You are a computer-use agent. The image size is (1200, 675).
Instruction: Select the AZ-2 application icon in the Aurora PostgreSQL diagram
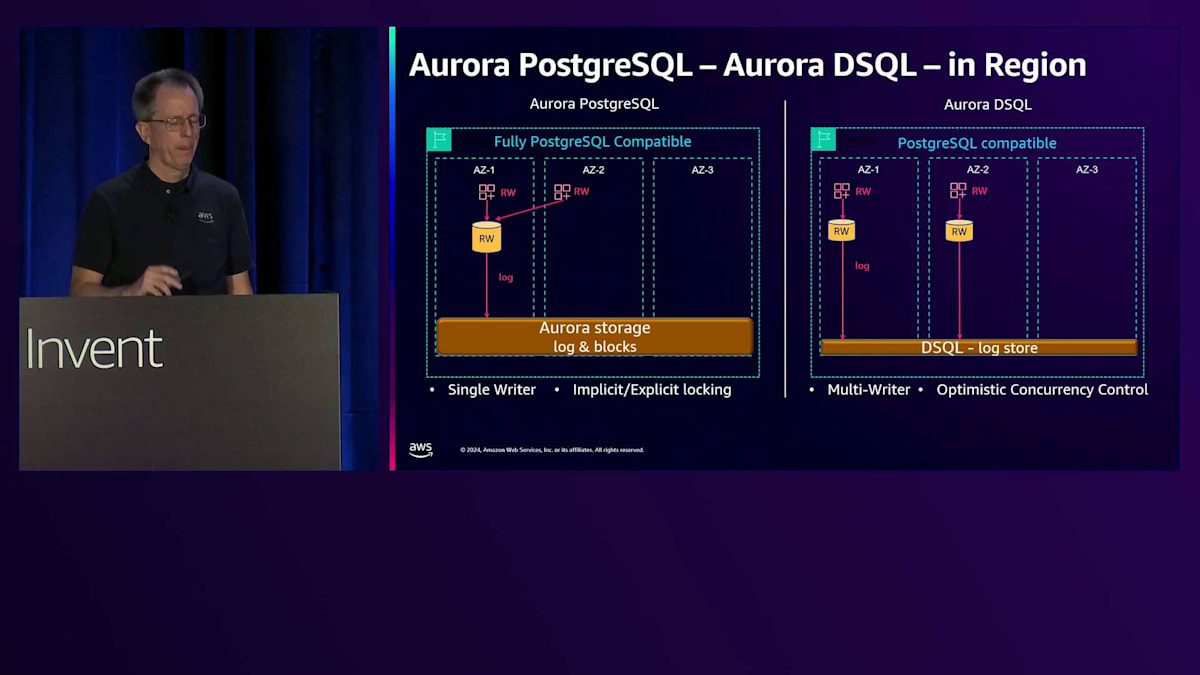tap(562, 192)
